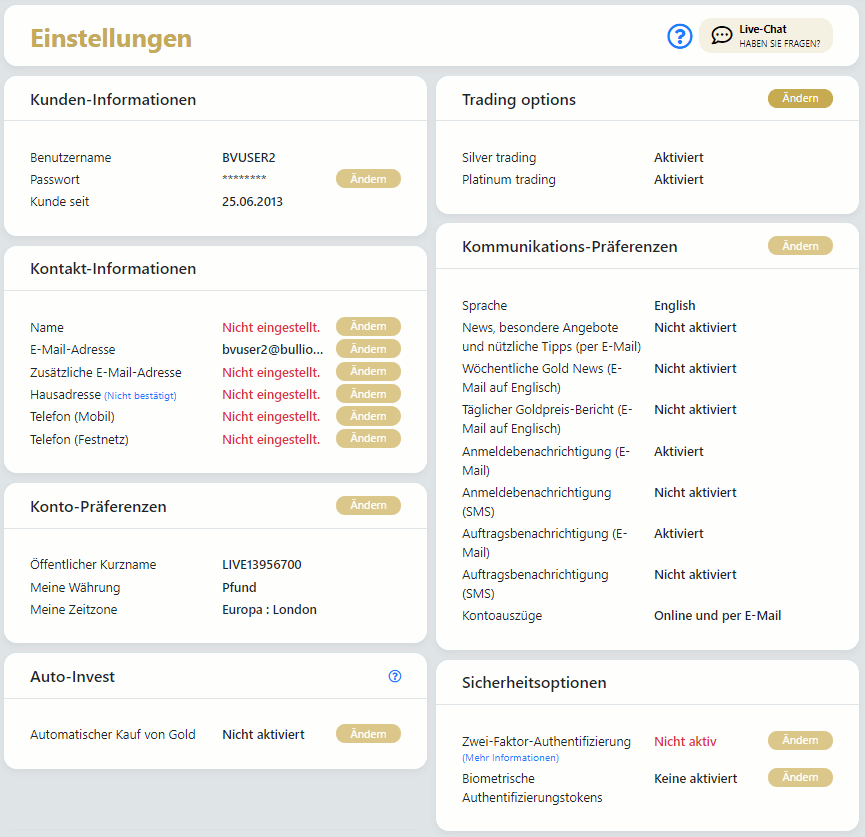The image size is (865, 837).
Task: Open the Live-Chat speech bubble
Action: (x=721, y=36)
